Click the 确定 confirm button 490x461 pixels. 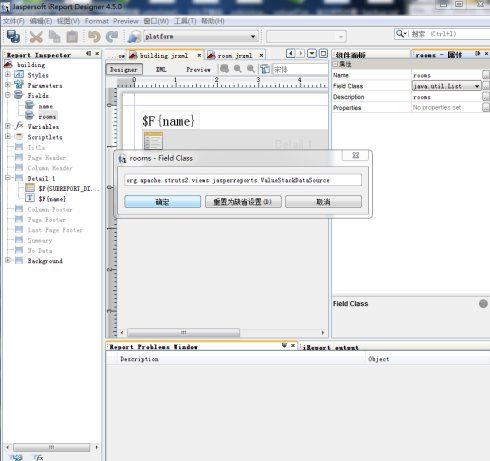(x=162, y=202)
